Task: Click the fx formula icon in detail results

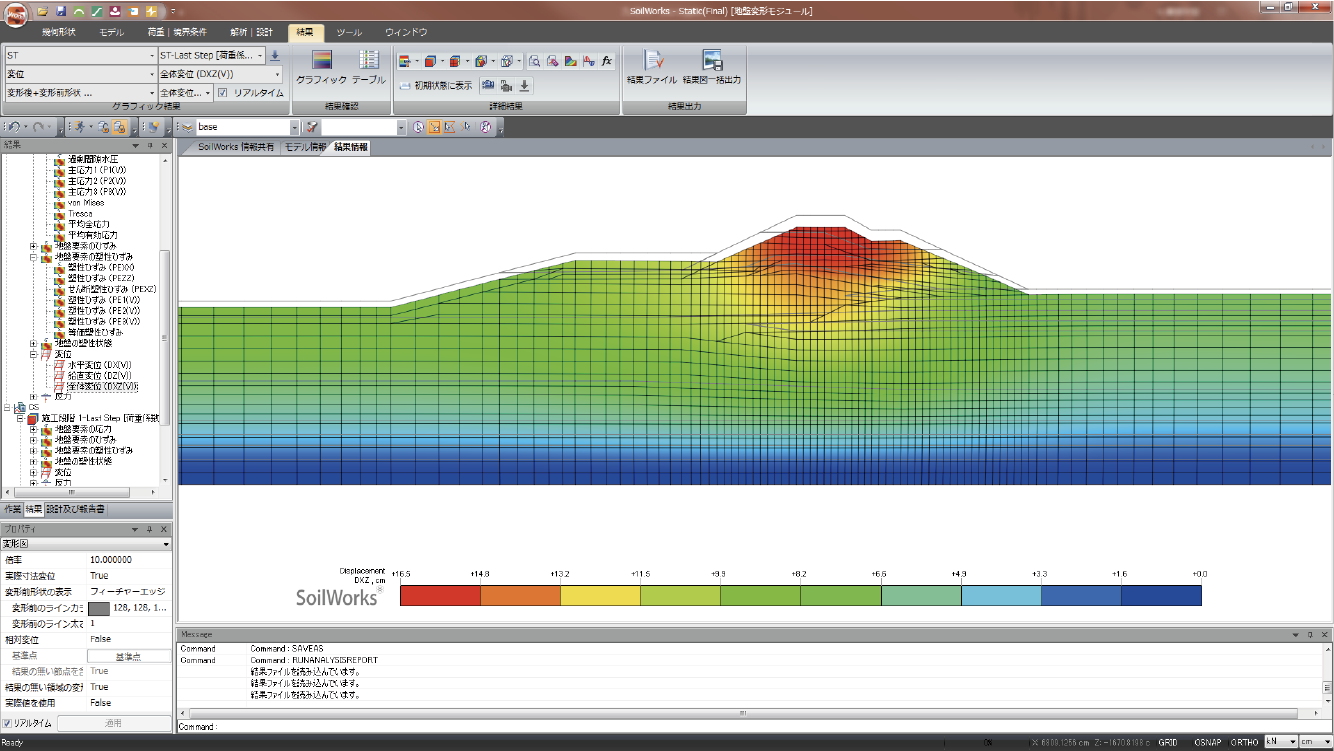Action: click(606, 61)
